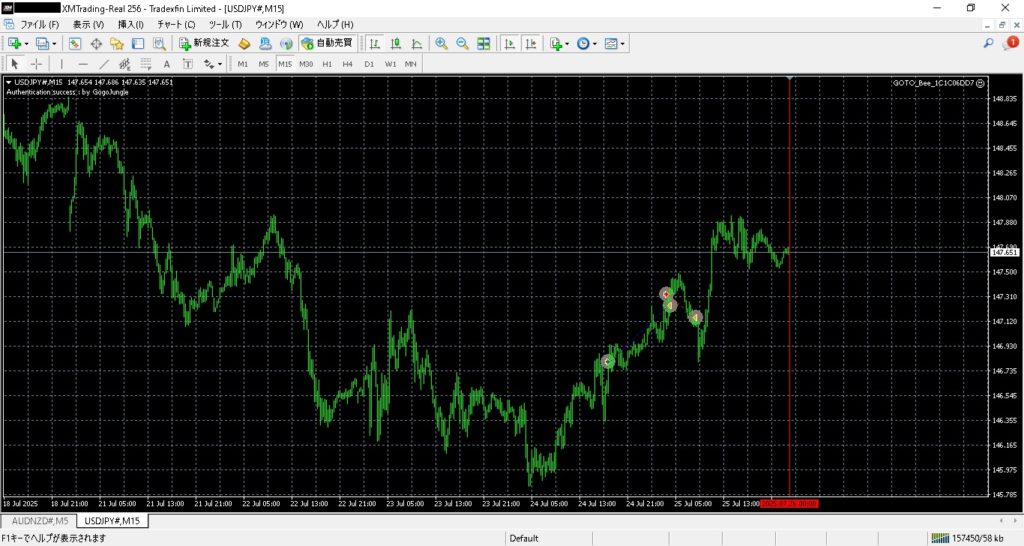1024x546 pixels.
Task: Select the Crosshair cursor tool
Action: pos(36,64)
